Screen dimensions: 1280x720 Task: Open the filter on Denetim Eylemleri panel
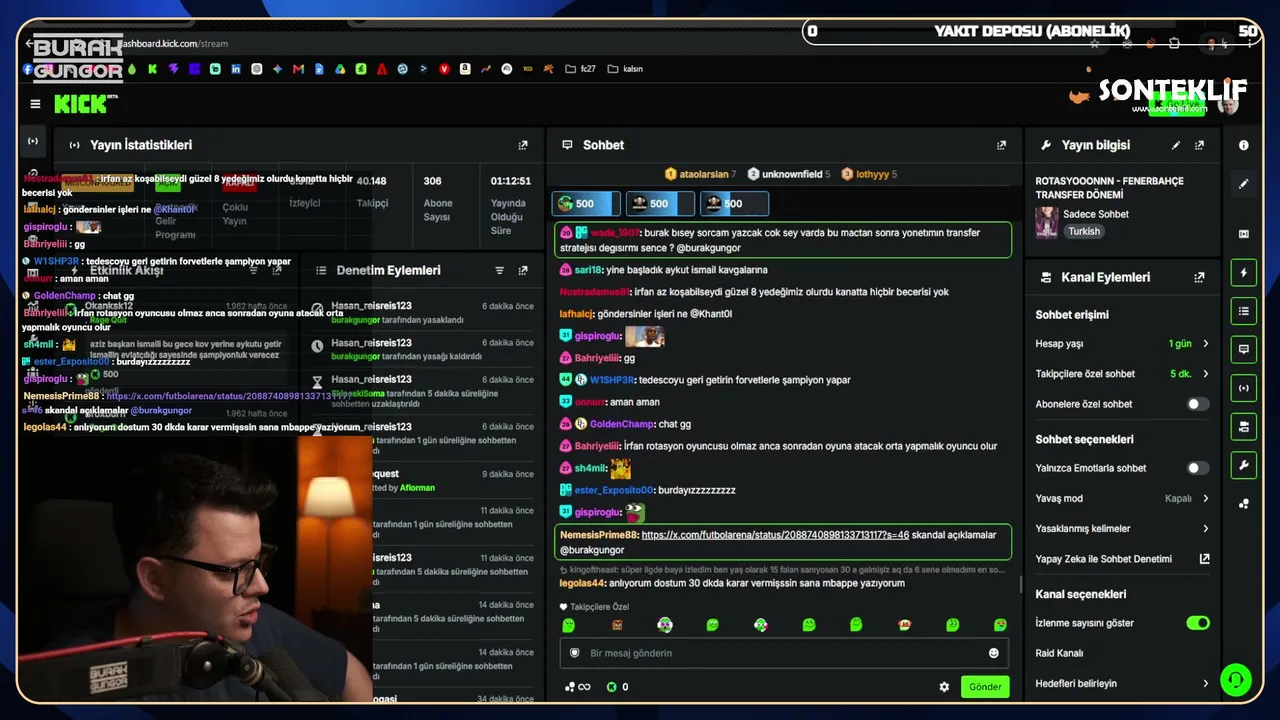(x=500, y=270)
